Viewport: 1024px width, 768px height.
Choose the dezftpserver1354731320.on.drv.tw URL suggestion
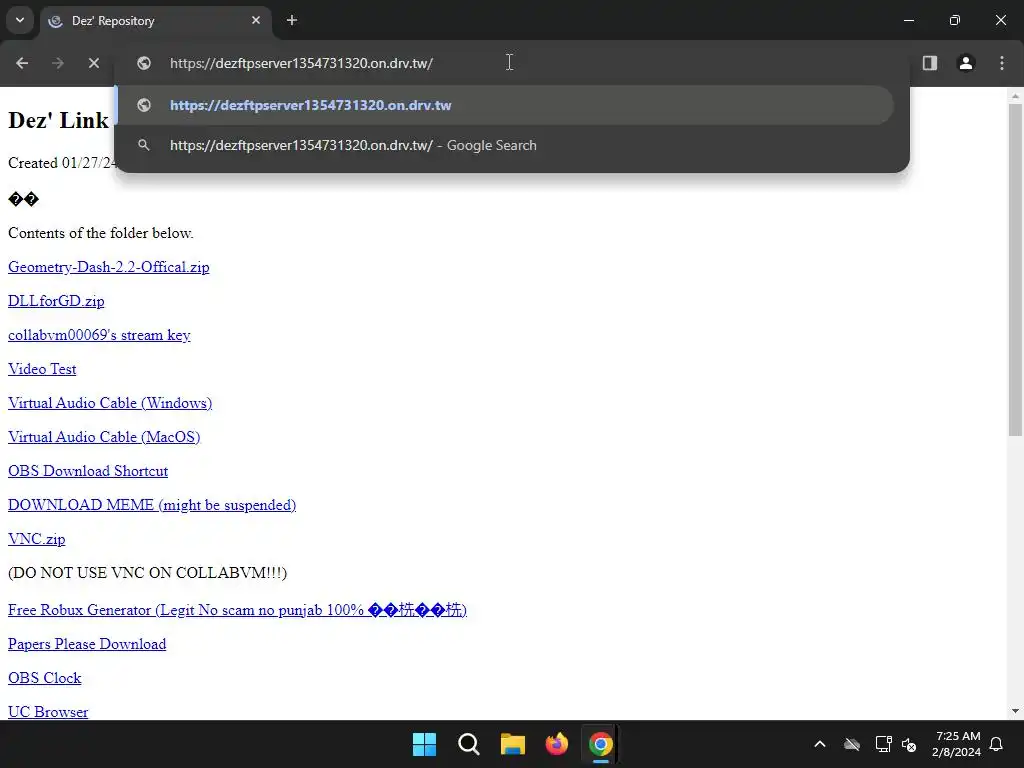(505, 105)
